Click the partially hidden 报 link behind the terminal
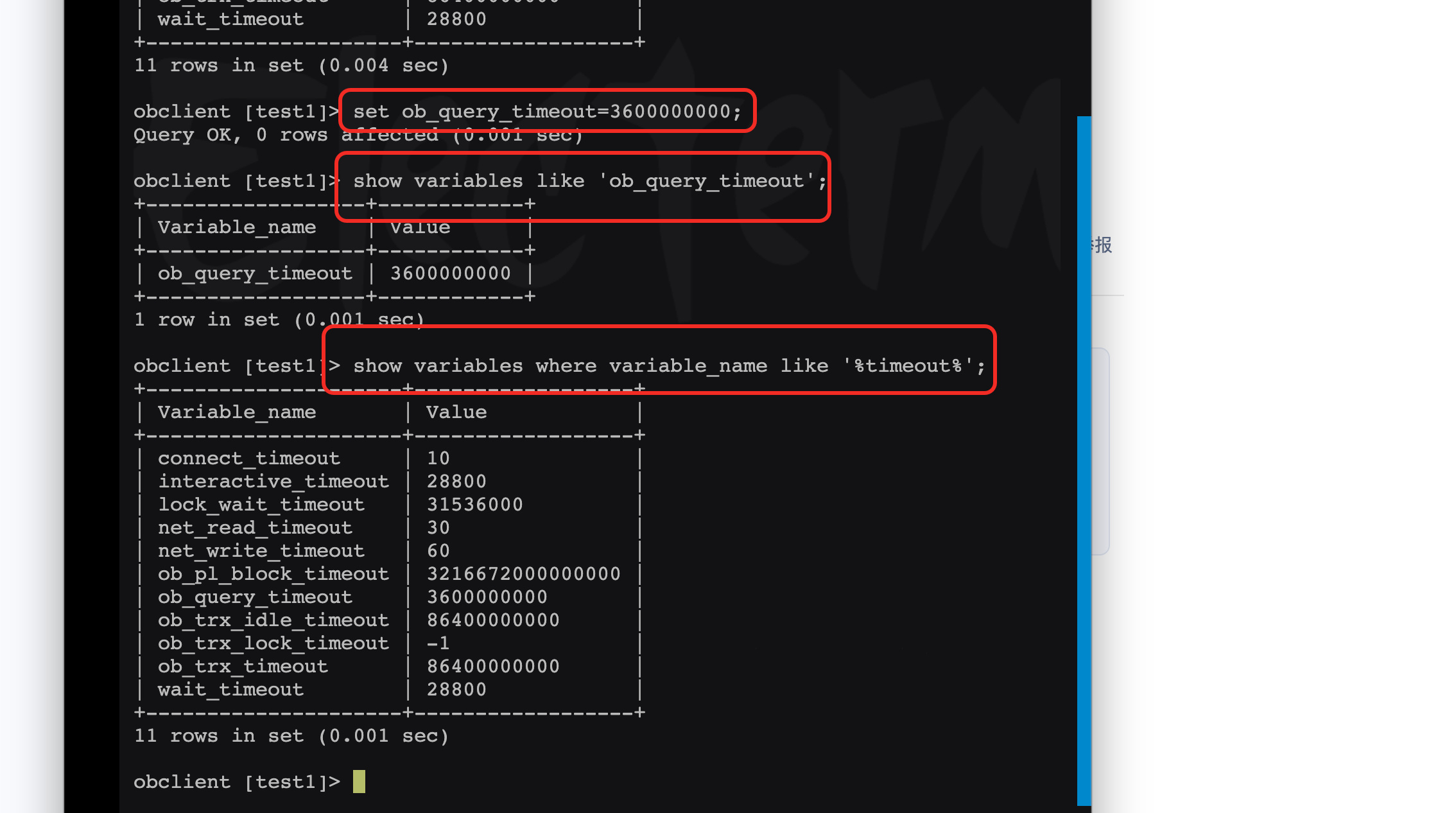 click(x=1103, y=245)
